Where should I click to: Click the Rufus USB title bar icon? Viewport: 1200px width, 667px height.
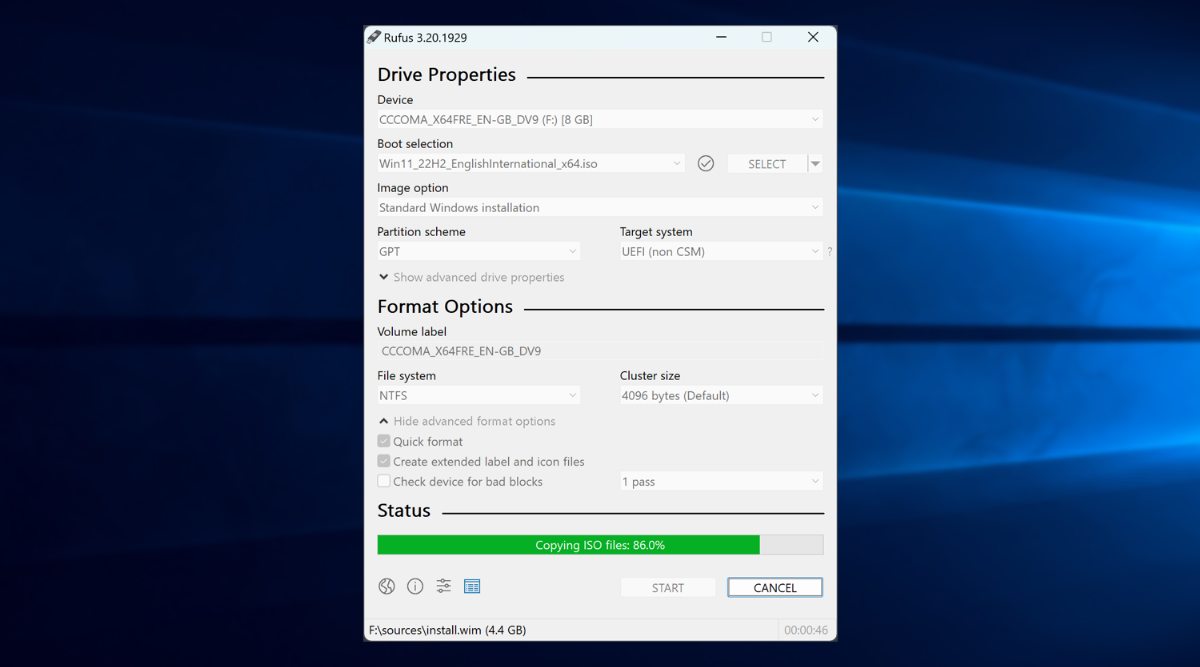click(x=374, y=37)
